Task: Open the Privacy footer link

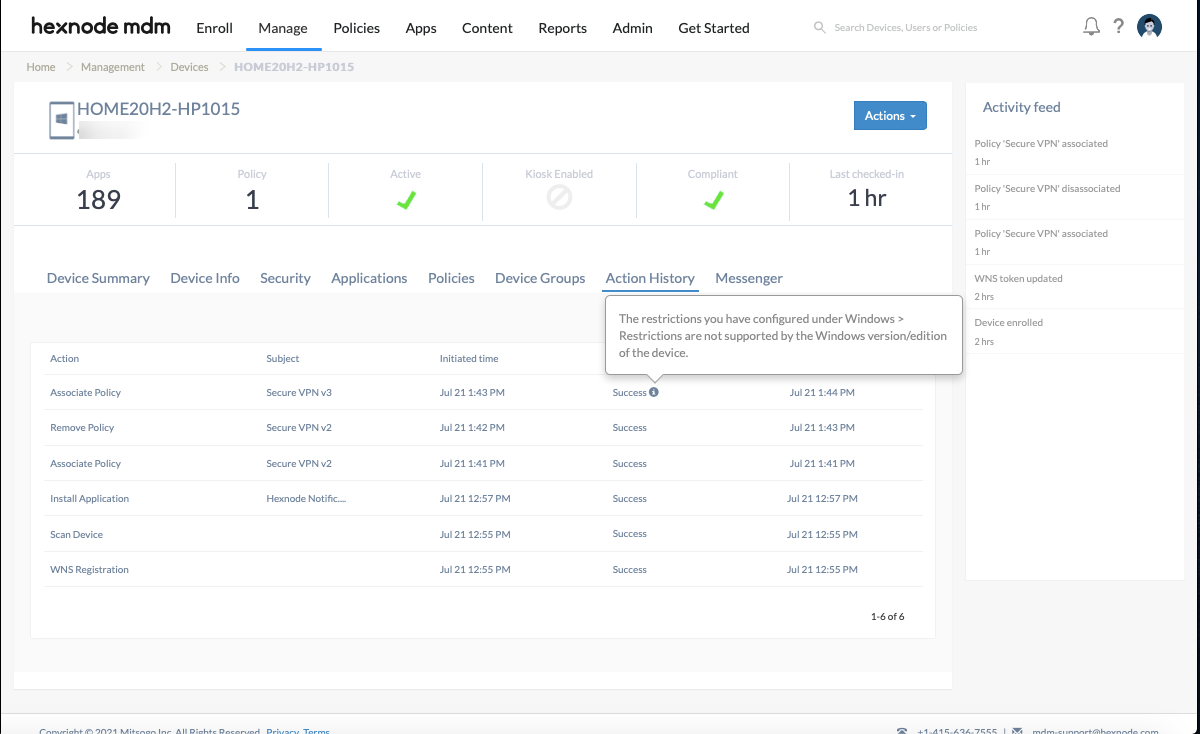Action: pyautogui.click(x=282, y=731)
